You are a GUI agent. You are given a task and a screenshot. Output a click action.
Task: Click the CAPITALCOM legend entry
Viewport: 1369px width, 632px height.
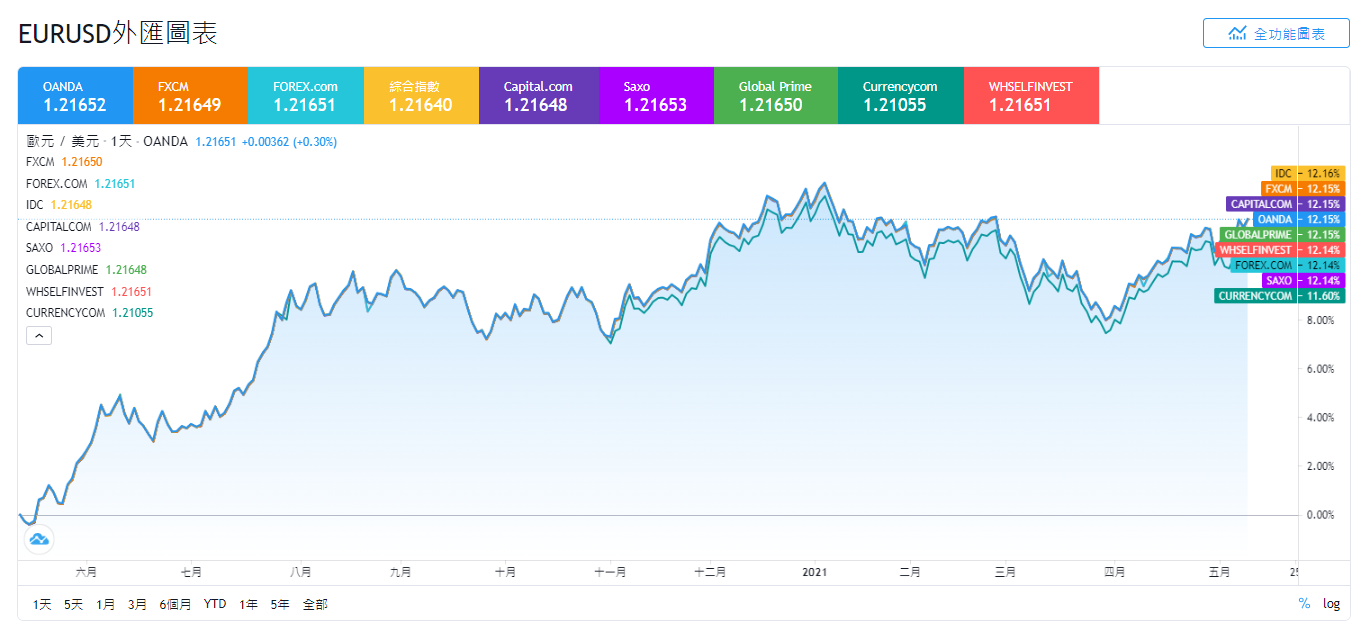click(83, 227)
